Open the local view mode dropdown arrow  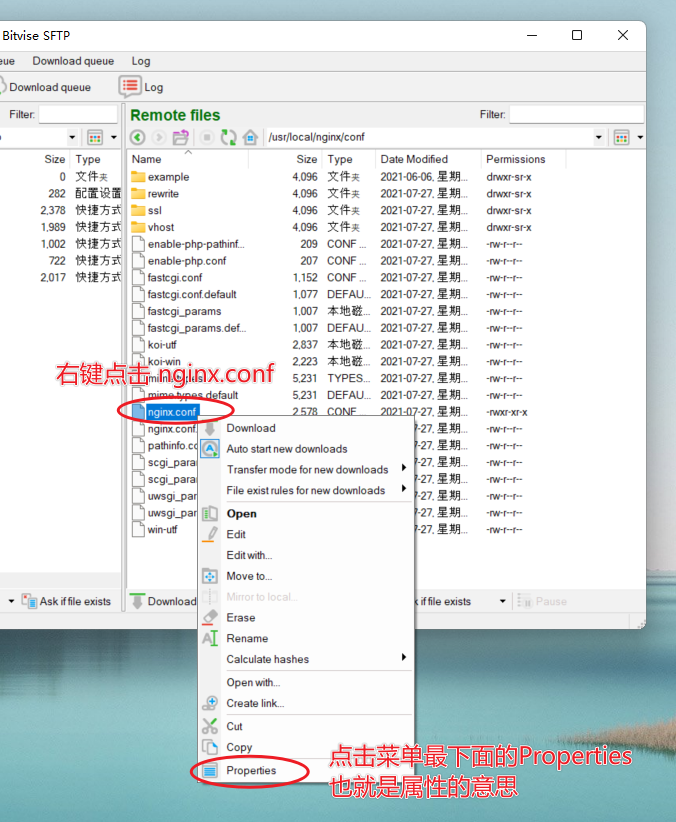point(113,137)
